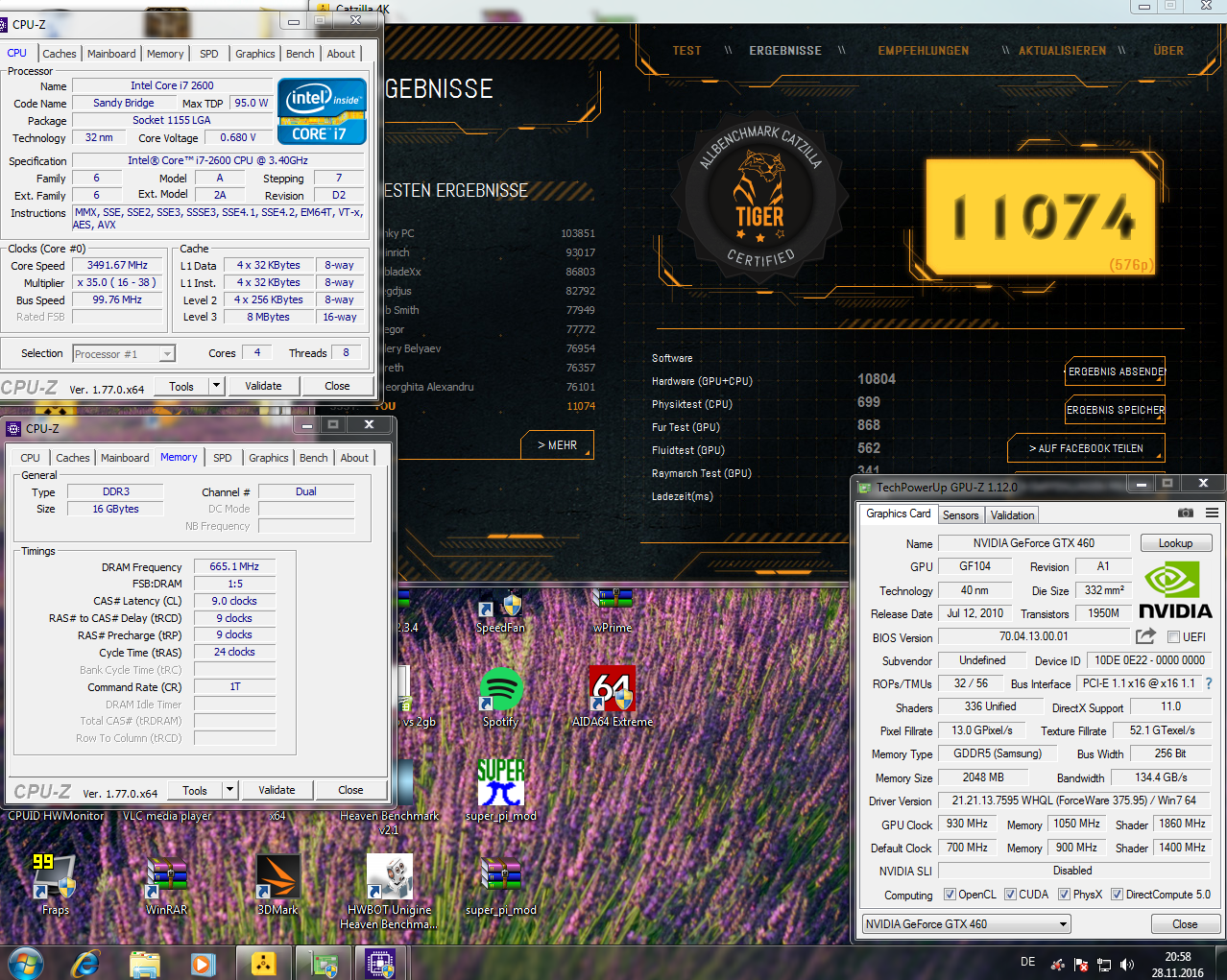This screenshot has width=1227, height=980.
Task: Open SPD tab in CPU-Z memory window
Action: point(223,458)
